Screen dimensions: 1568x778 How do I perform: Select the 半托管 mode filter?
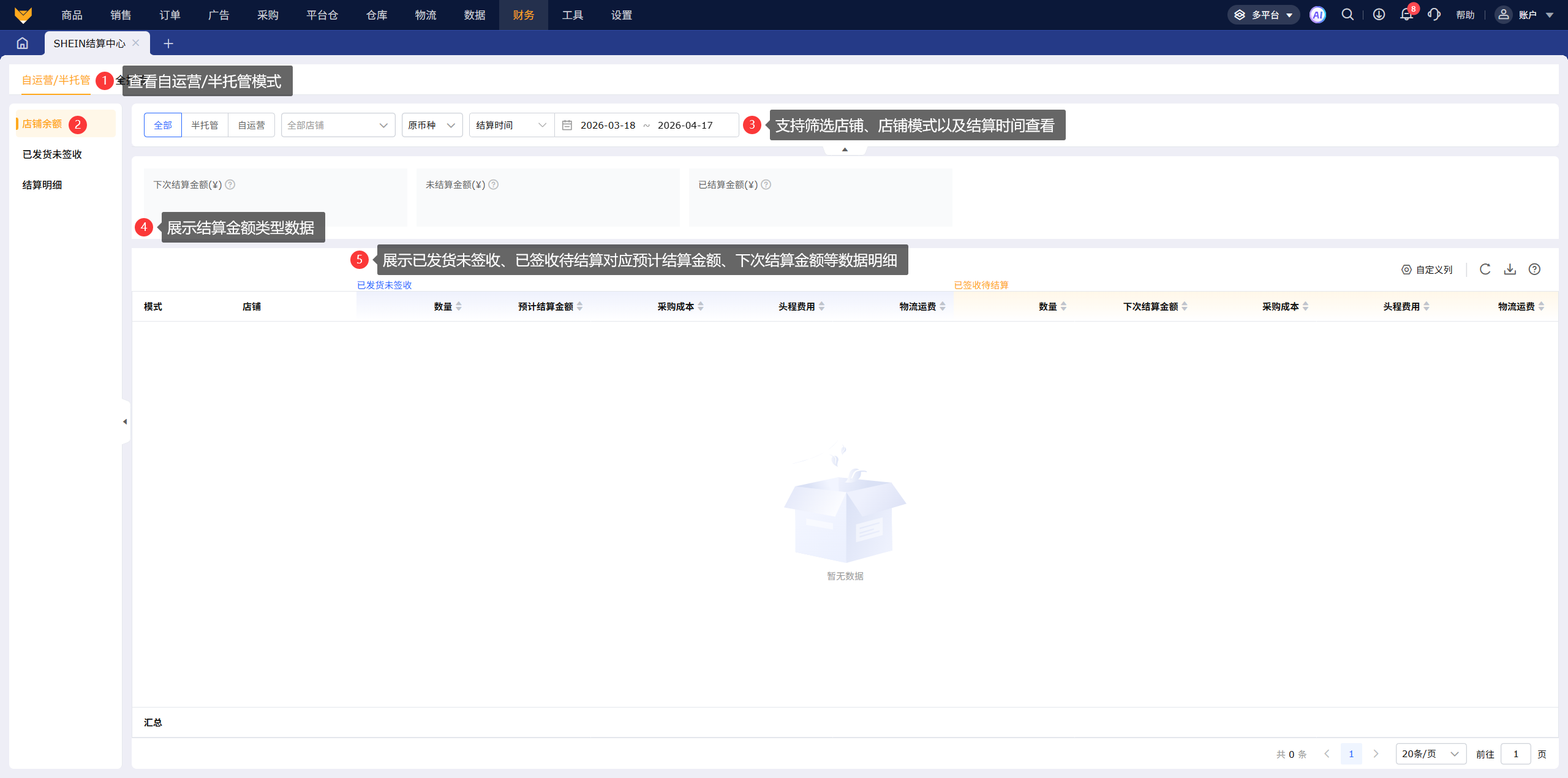click(x=205, y=125)
